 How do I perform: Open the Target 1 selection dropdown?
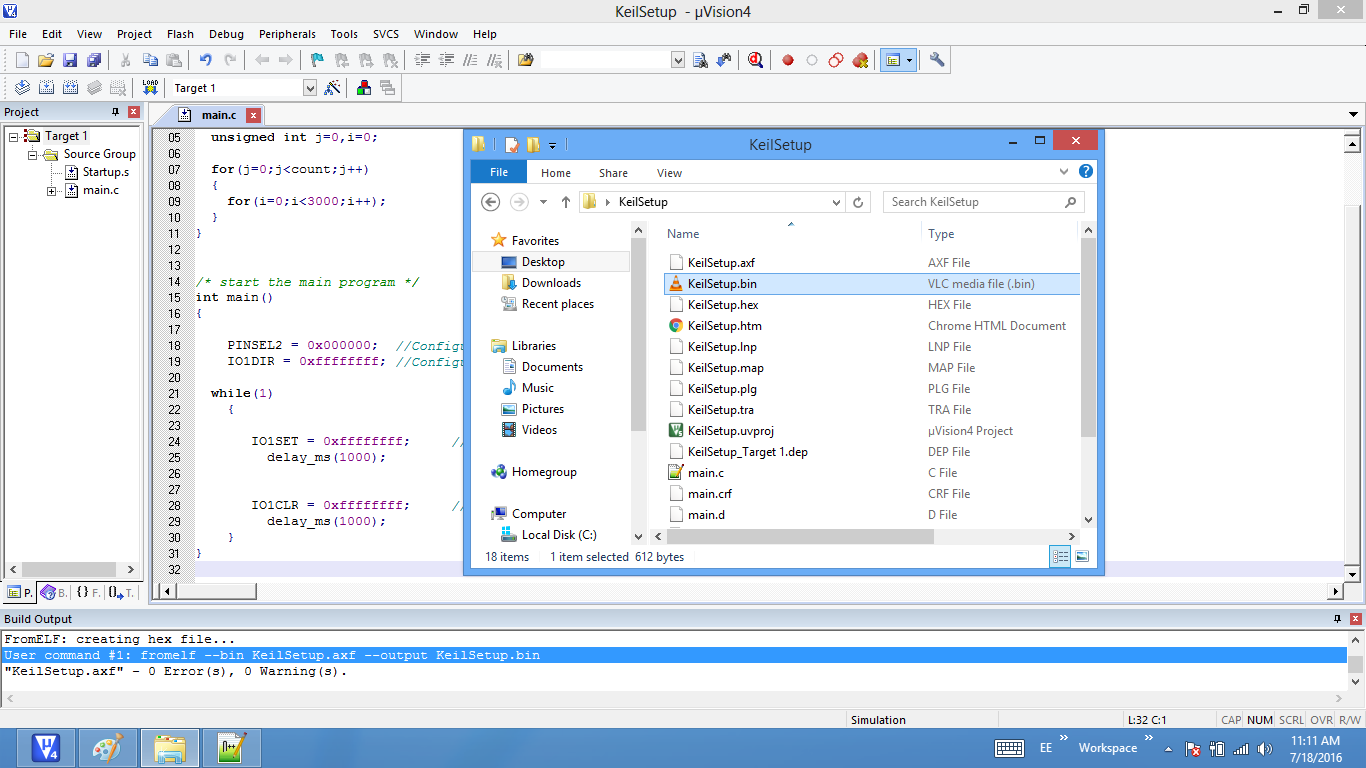(310, 88)
